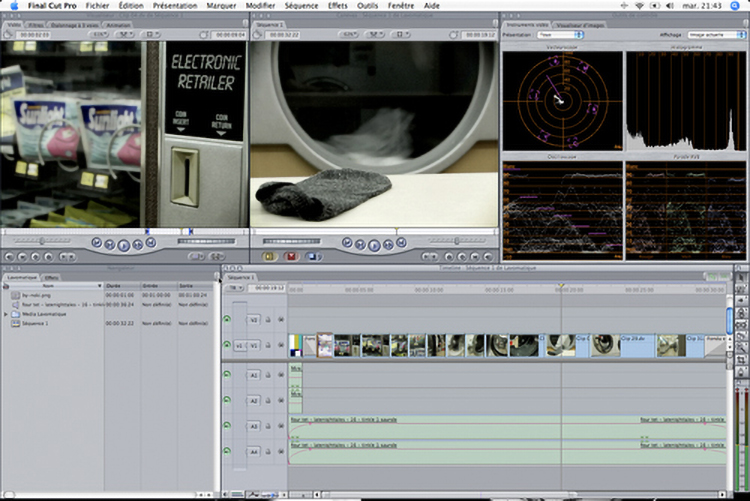750x501 pixels.
Task: Adjust the Viewer jog wheel control
Action: click(207, 242)
